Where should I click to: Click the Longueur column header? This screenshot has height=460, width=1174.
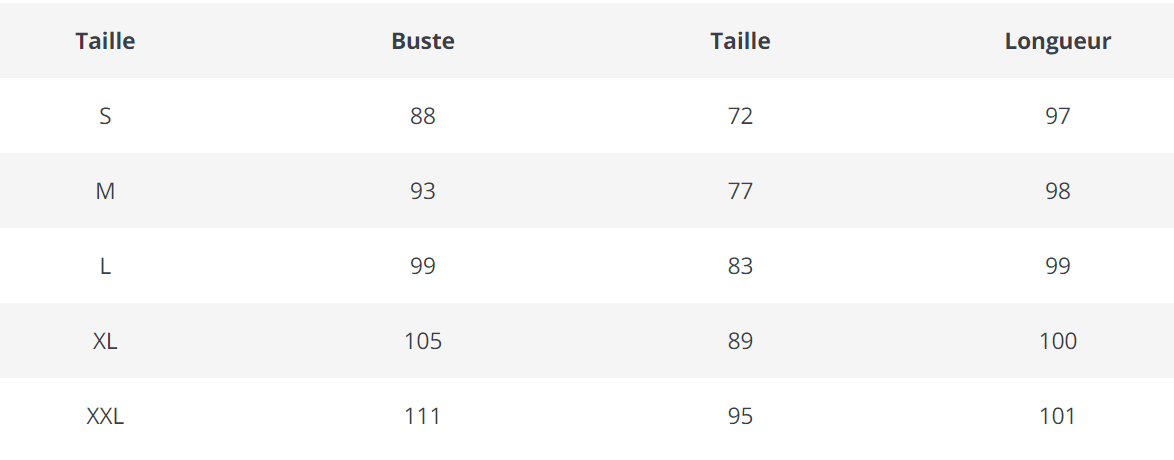pos(1057,41)
